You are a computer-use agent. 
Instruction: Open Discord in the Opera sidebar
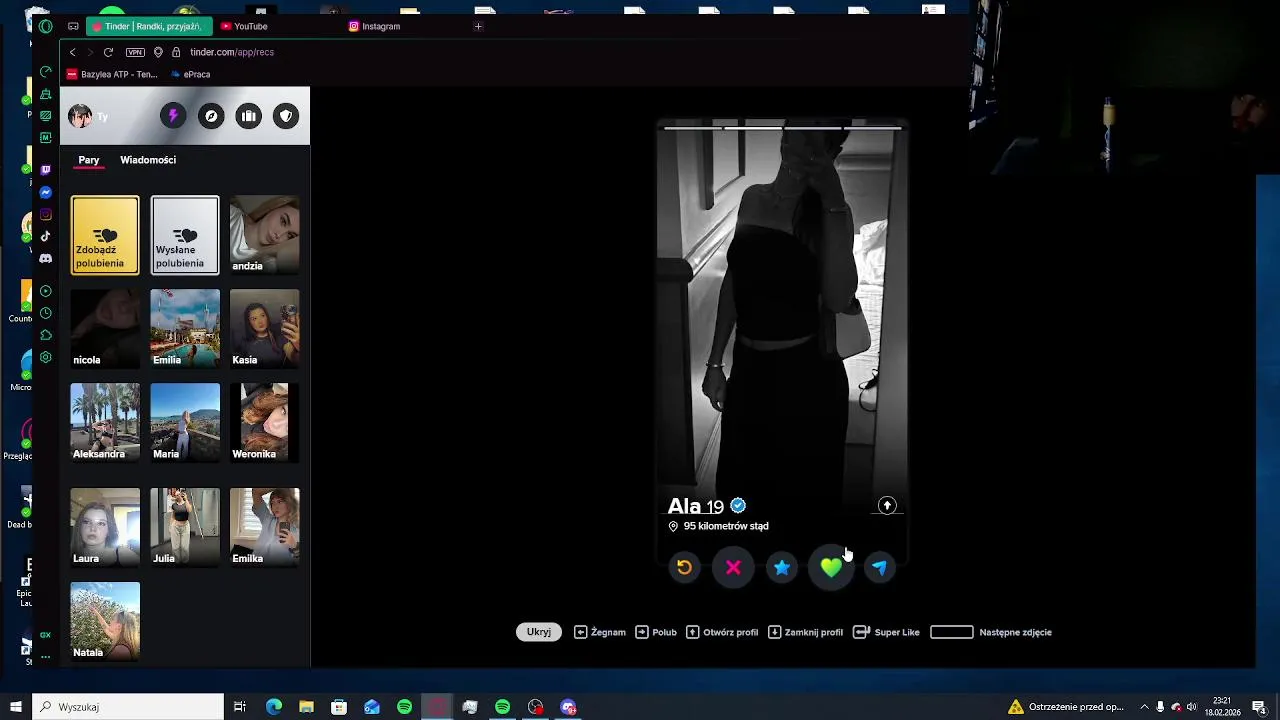45,258
